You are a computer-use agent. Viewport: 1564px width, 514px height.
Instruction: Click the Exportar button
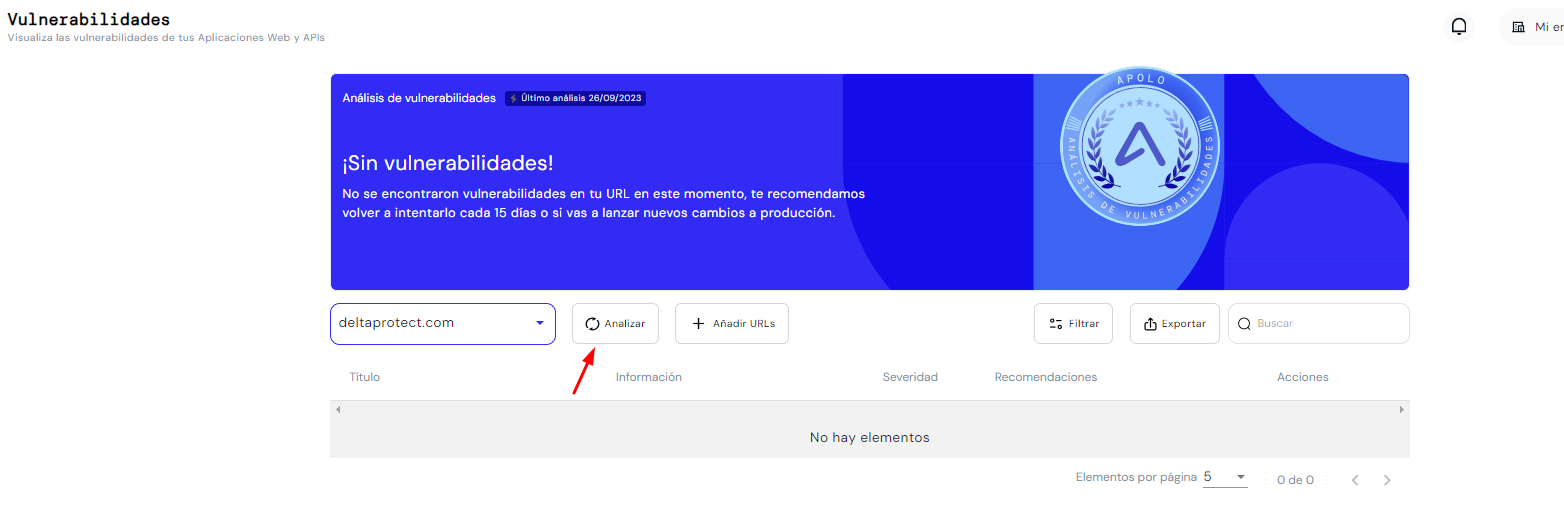[x=1175, y=324]
